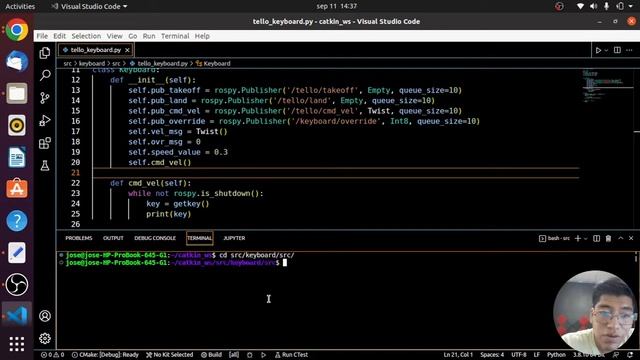The height and width of the screenshot is (360, 640).
Task: Click the Keyboard class breadcrumb
Action: 213,64
